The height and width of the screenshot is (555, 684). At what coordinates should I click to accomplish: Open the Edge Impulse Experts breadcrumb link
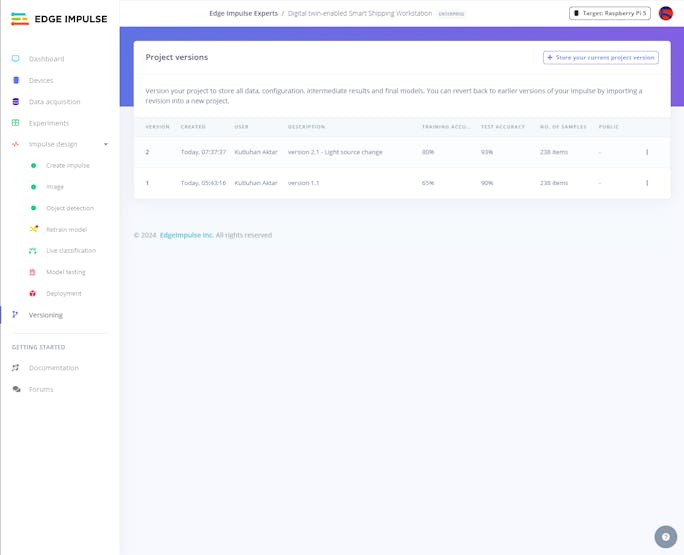click(244, 13)
